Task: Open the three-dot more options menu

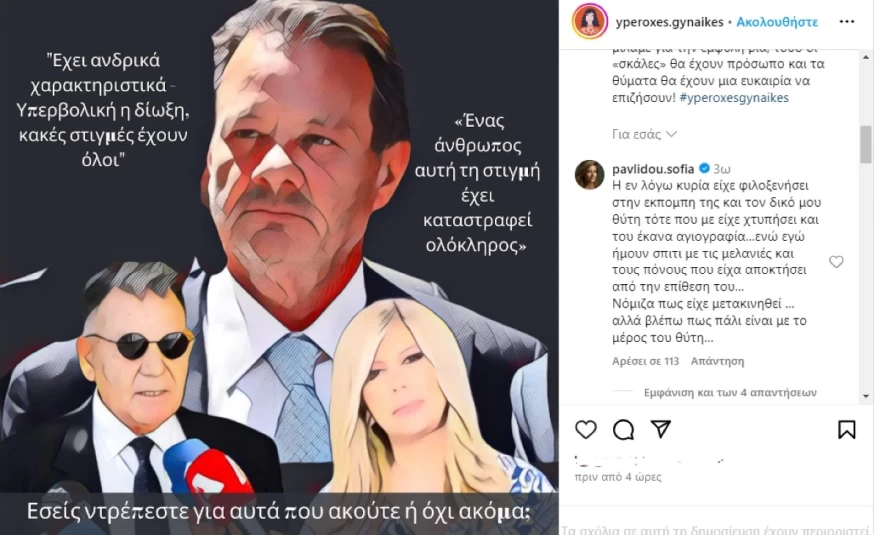Action: coord(847,21)
